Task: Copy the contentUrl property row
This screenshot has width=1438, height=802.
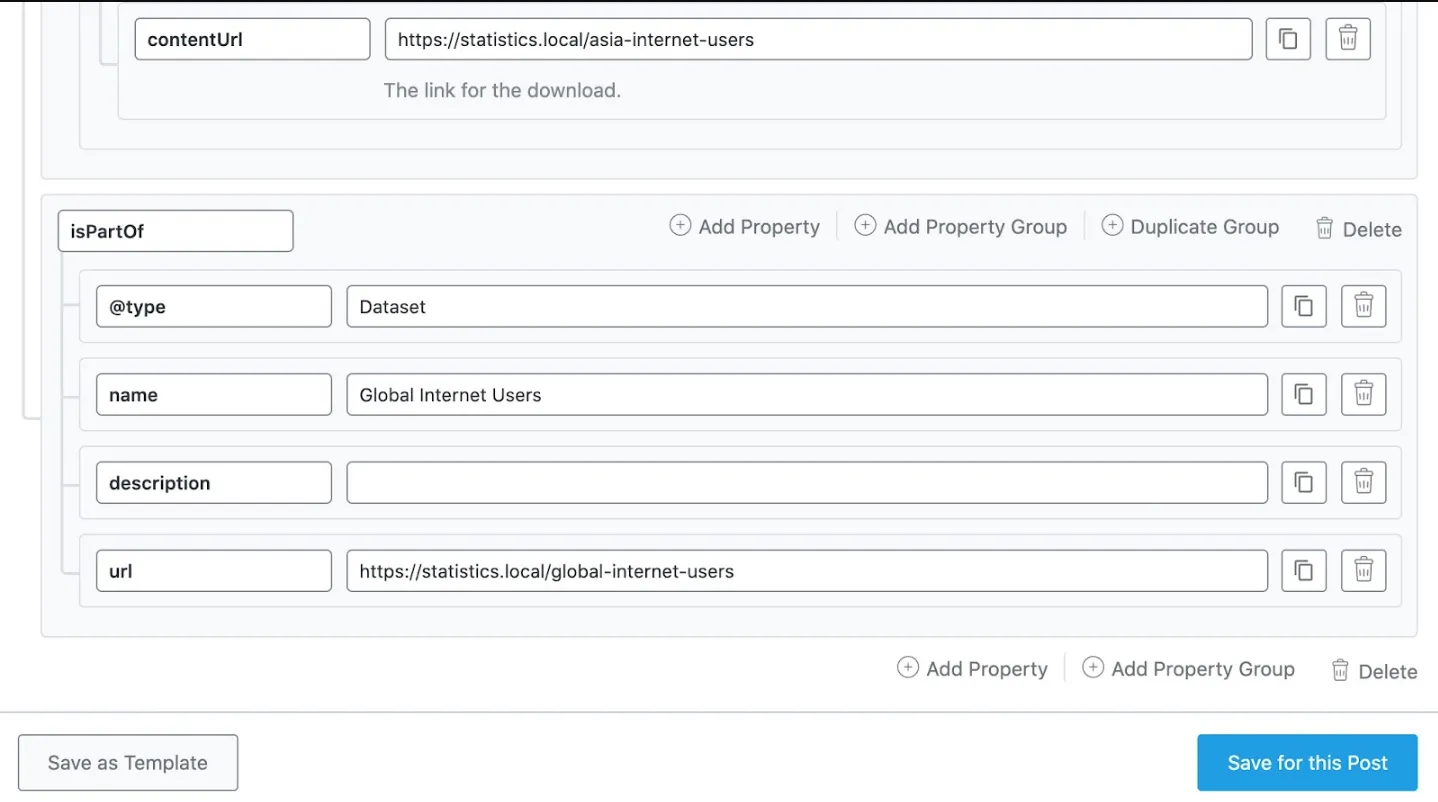Action: tap(1288, 40)
